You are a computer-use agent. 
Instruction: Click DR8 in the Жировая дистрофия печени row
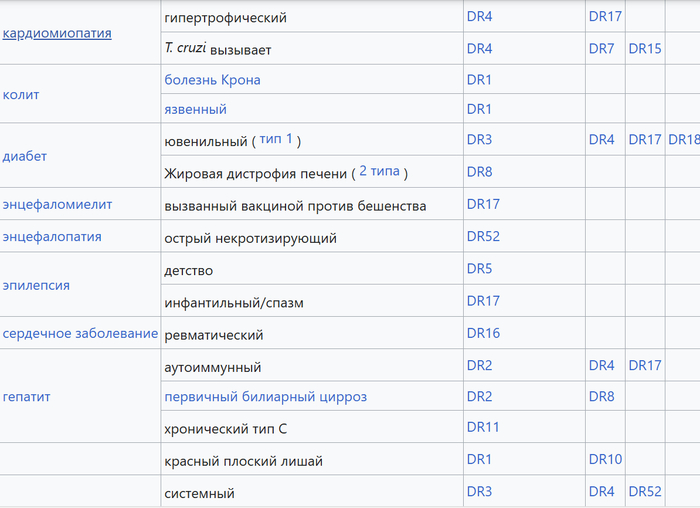click(479, 172)
